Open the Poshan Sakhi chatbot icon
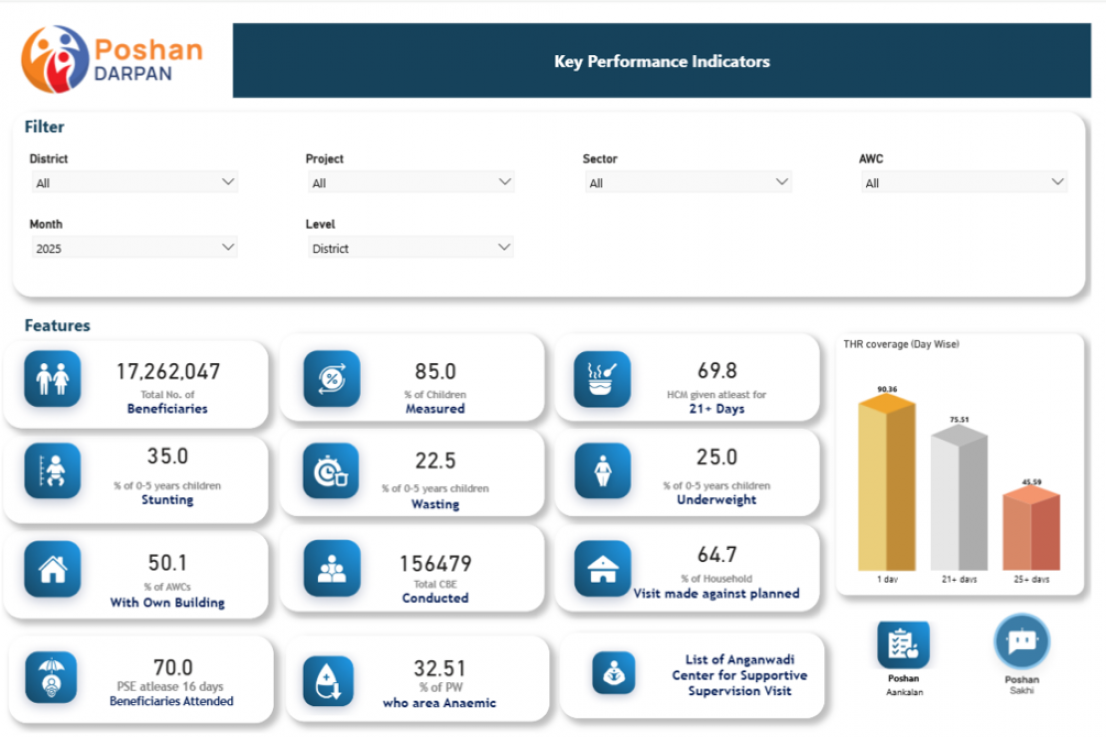Image resolution: width=1106 pixels, height=737 pixels. click(x=1021, y=642)
